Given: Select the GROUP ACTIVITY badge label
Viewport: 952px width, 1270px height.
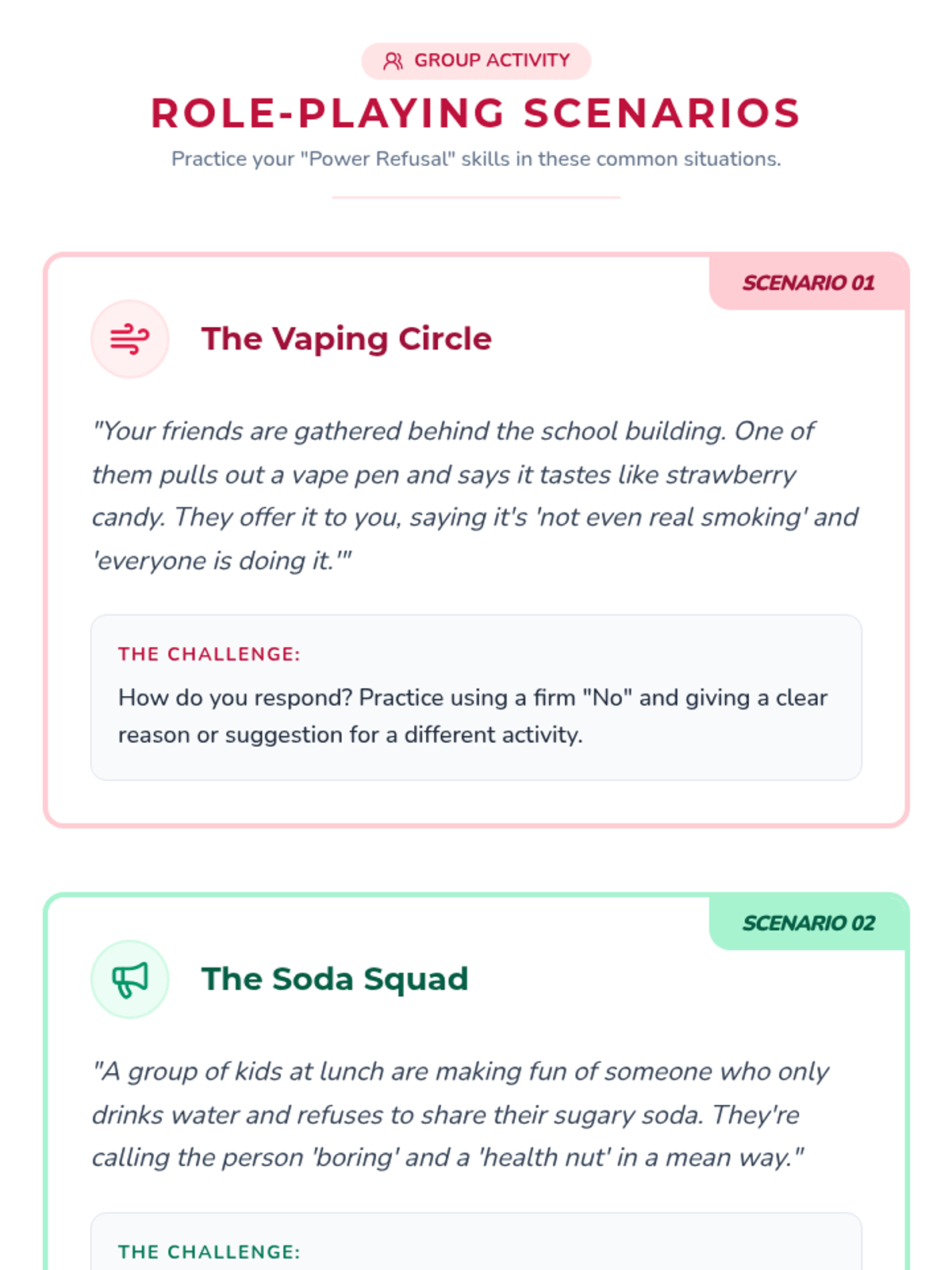Looking at the screenshot, I should point(492,61).
